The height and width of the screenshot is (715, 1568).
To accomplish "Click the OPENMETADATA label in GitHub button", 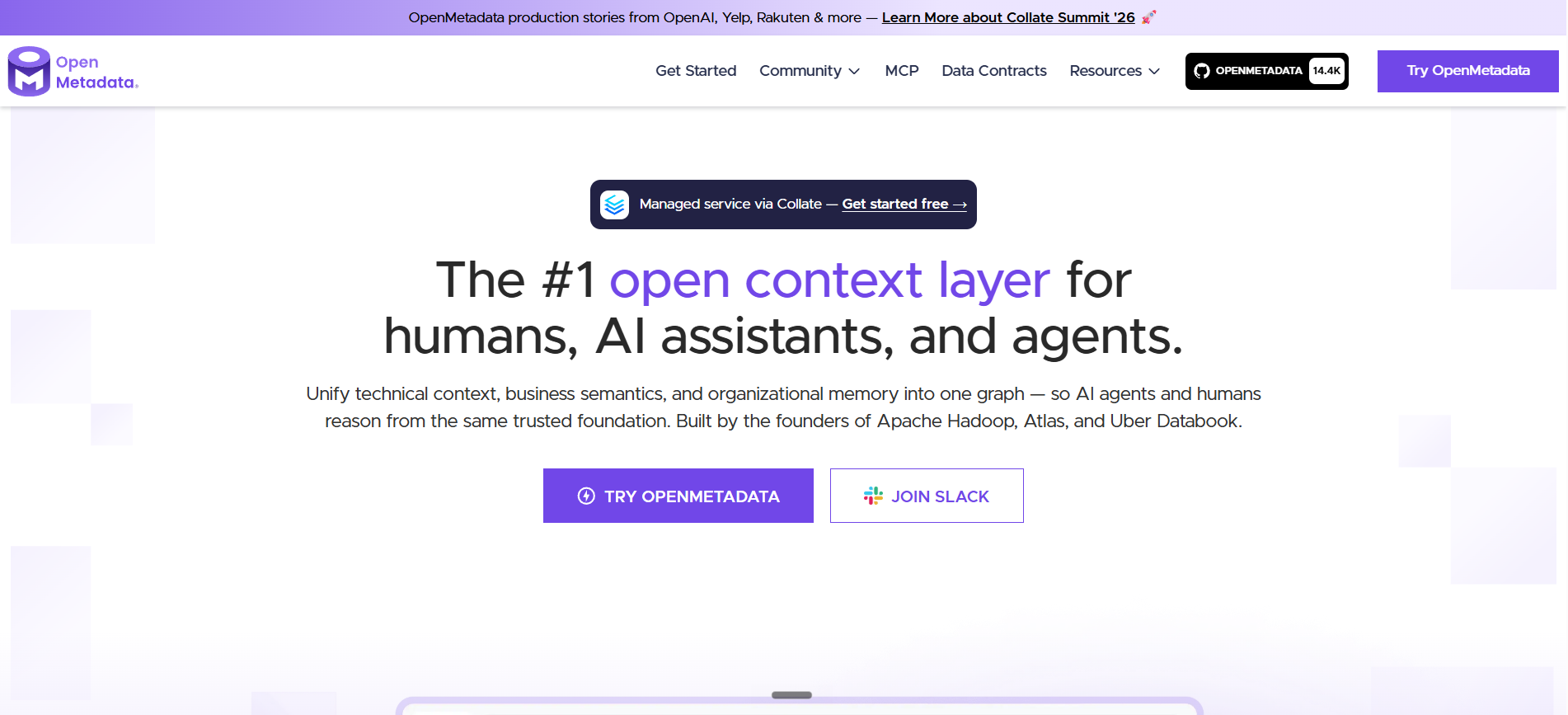I will tap(1259, 71).
